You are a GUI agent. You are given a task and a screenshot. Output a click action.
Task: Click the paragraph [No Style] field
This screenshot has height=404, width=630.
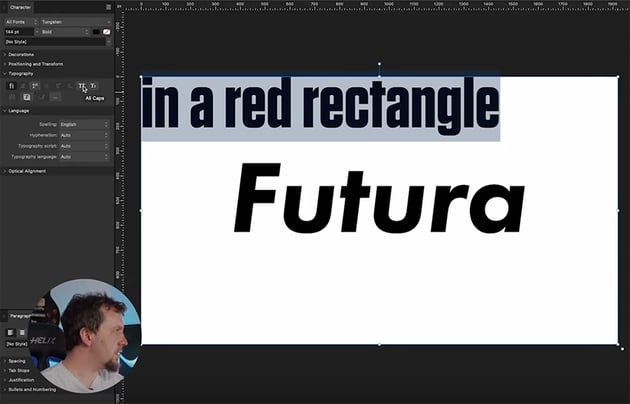(x=17, y=344)
